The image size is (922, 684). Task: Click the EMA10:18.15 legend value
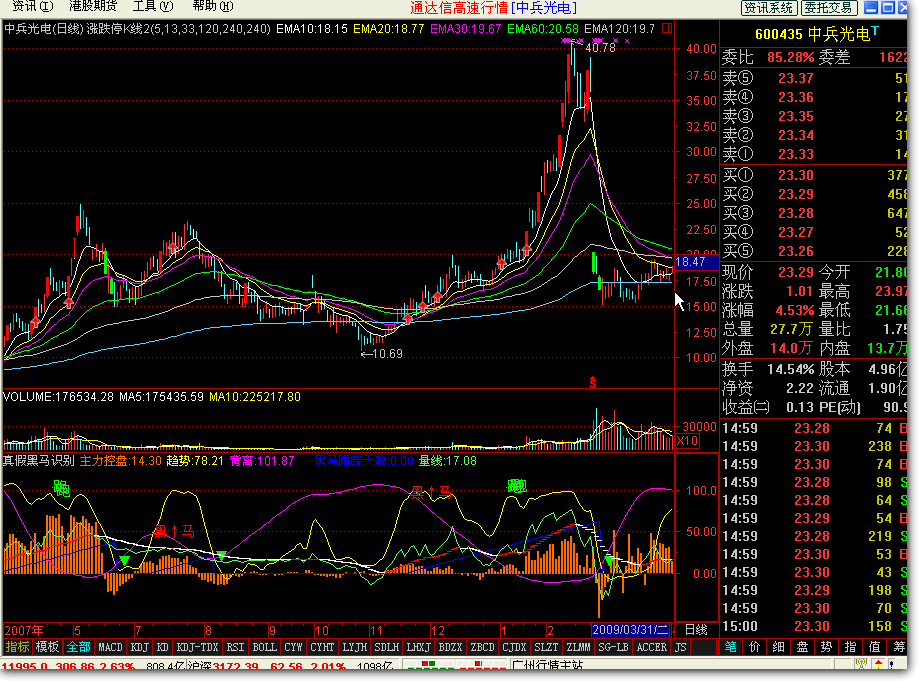(x=312, y=29)
